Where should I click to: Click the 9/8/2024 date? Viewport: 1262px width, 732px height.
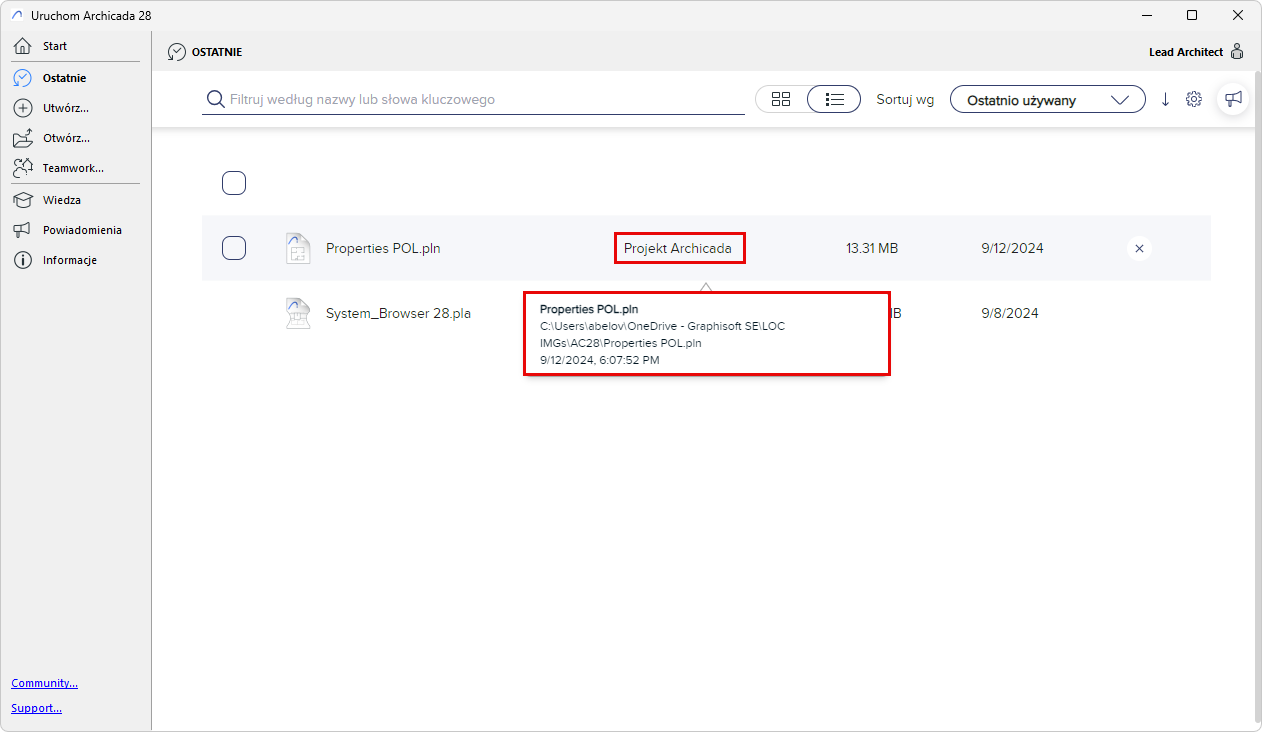(x=1010, y=313)
